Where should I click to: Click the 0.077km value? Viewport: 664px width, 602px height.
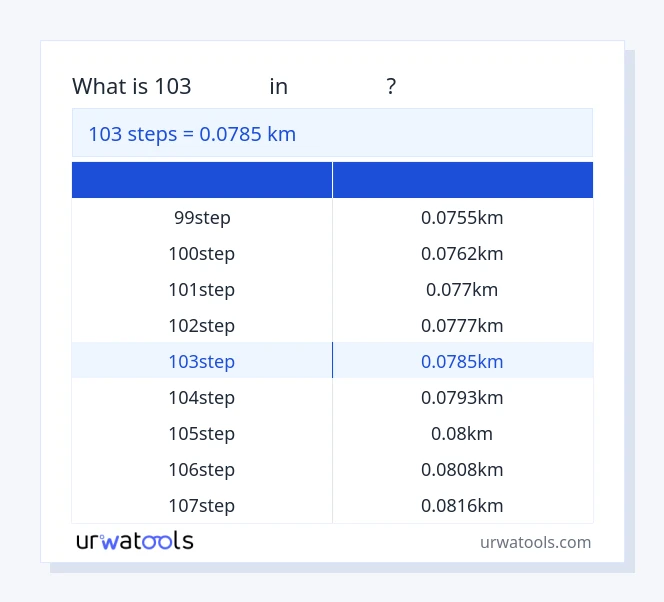tap(462, 289)
